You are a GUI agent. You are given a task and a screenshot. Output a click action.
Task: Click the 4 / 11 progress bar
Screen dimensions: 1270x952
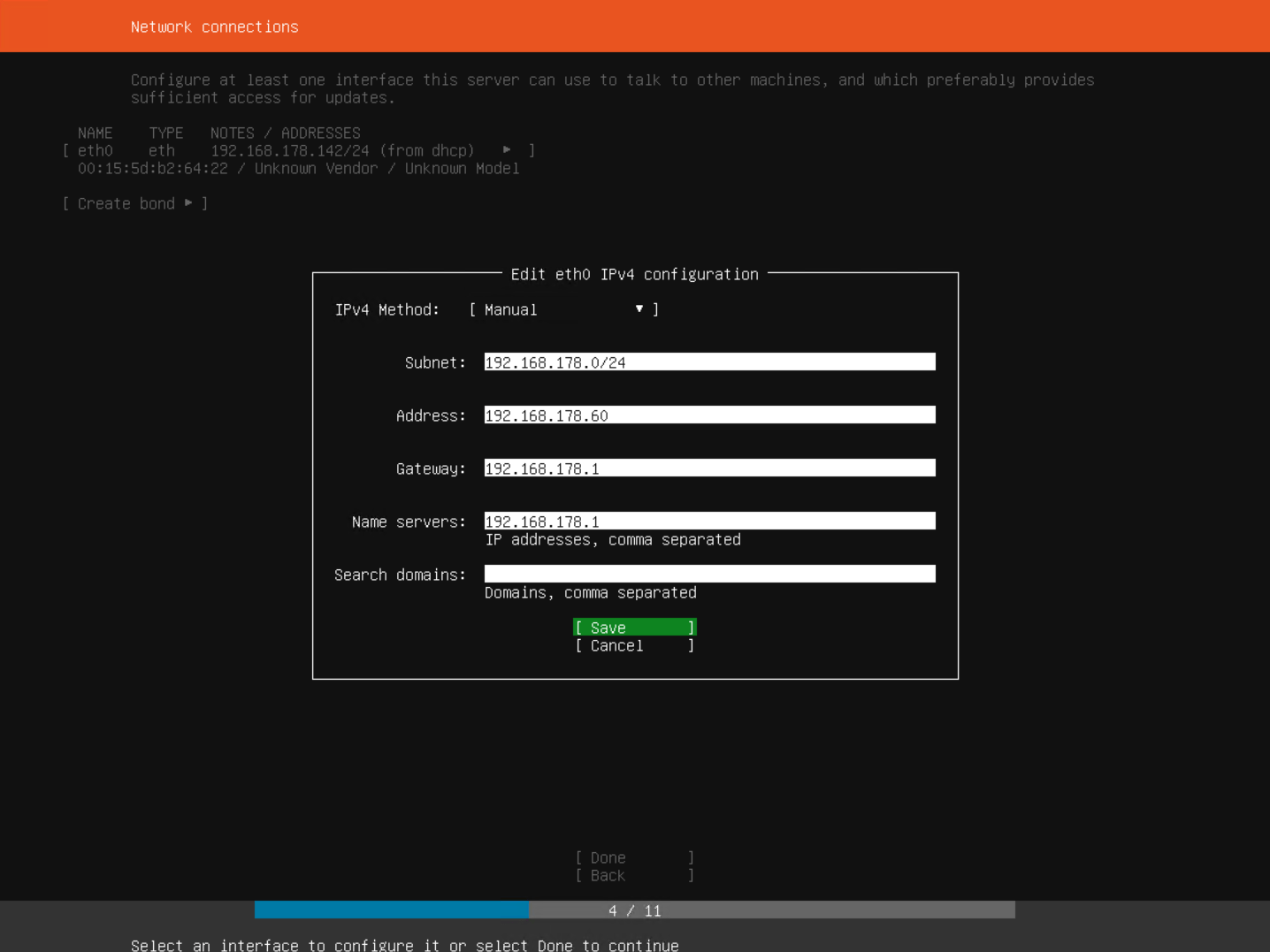coord(633,910)
